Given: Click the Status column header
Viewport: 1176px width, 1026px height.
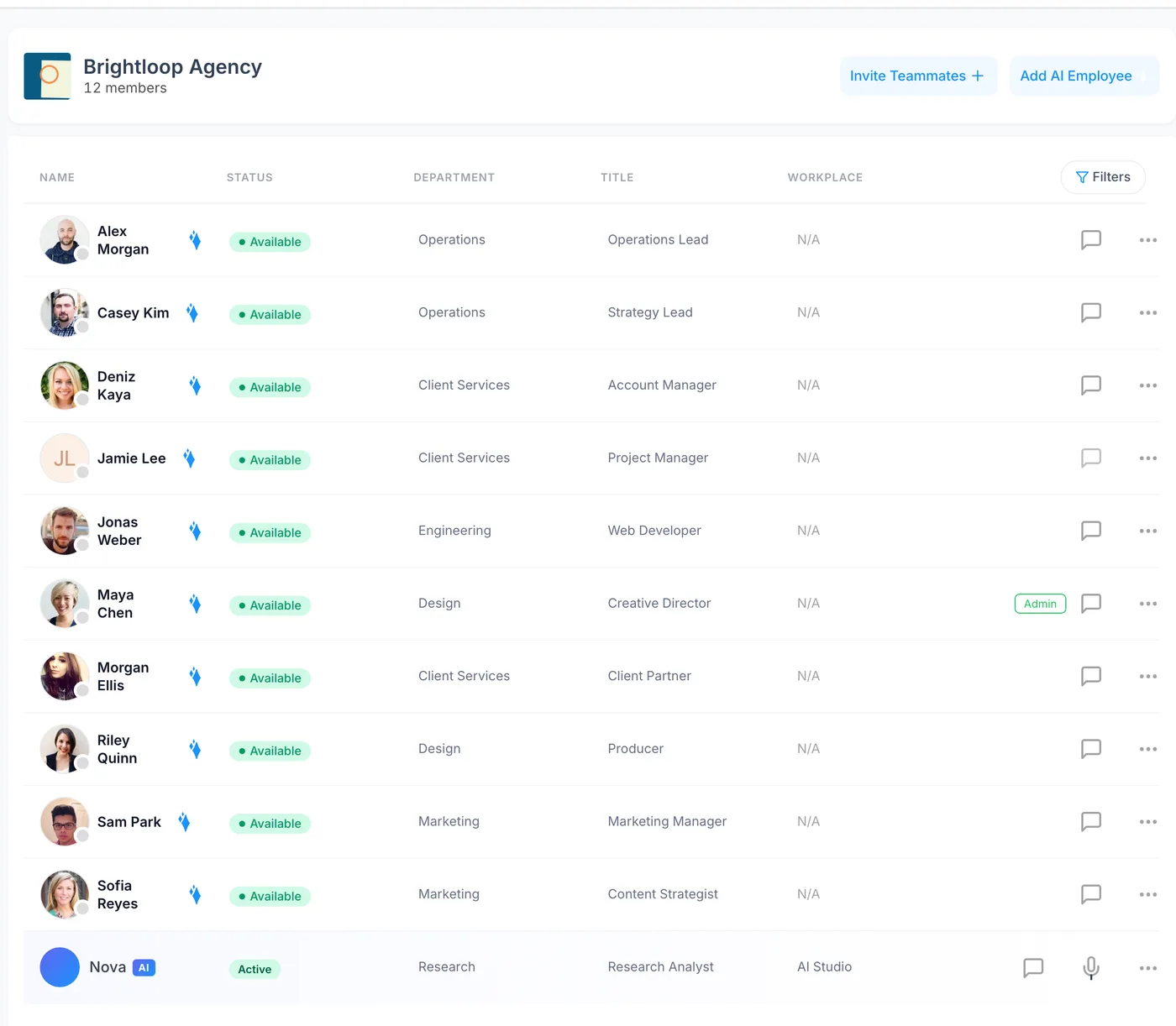Looking at the screenshot, I should tap(249, 178).
